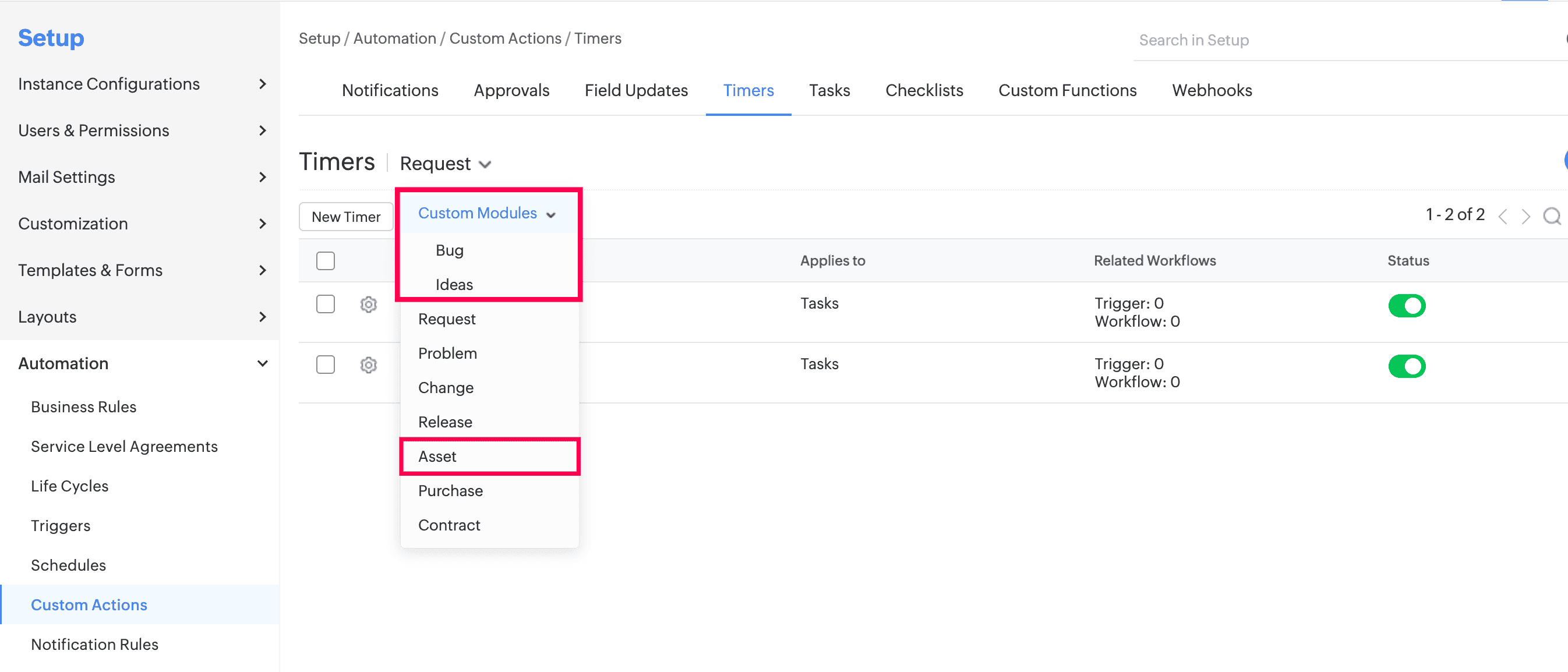This screenshot has height=672, width=1568.
Task: Select Asset in module dropdown list
Action: point(489,457)
